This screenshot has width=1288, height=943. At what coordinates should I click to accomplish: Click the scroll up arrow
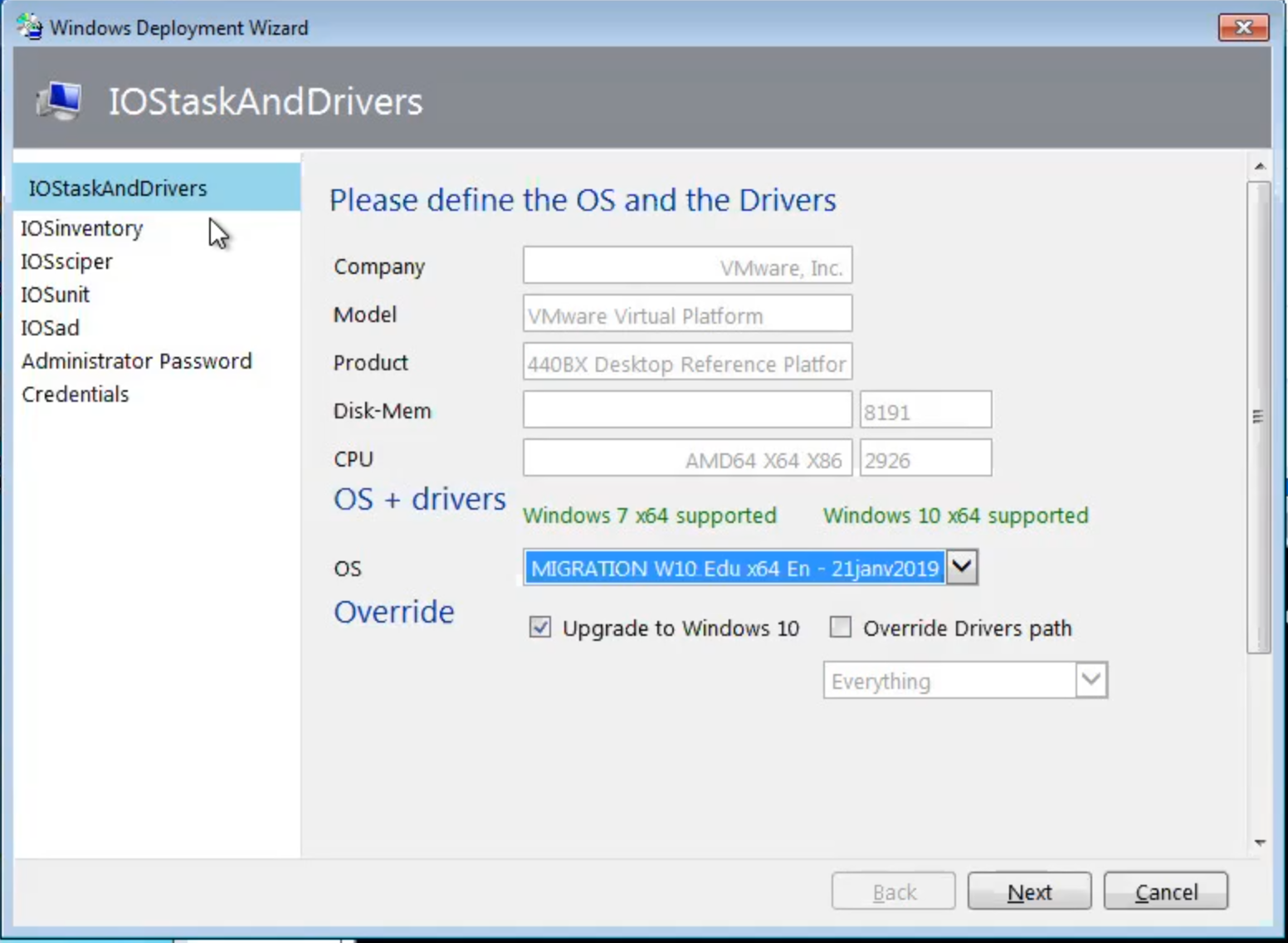click(1260, 167)
